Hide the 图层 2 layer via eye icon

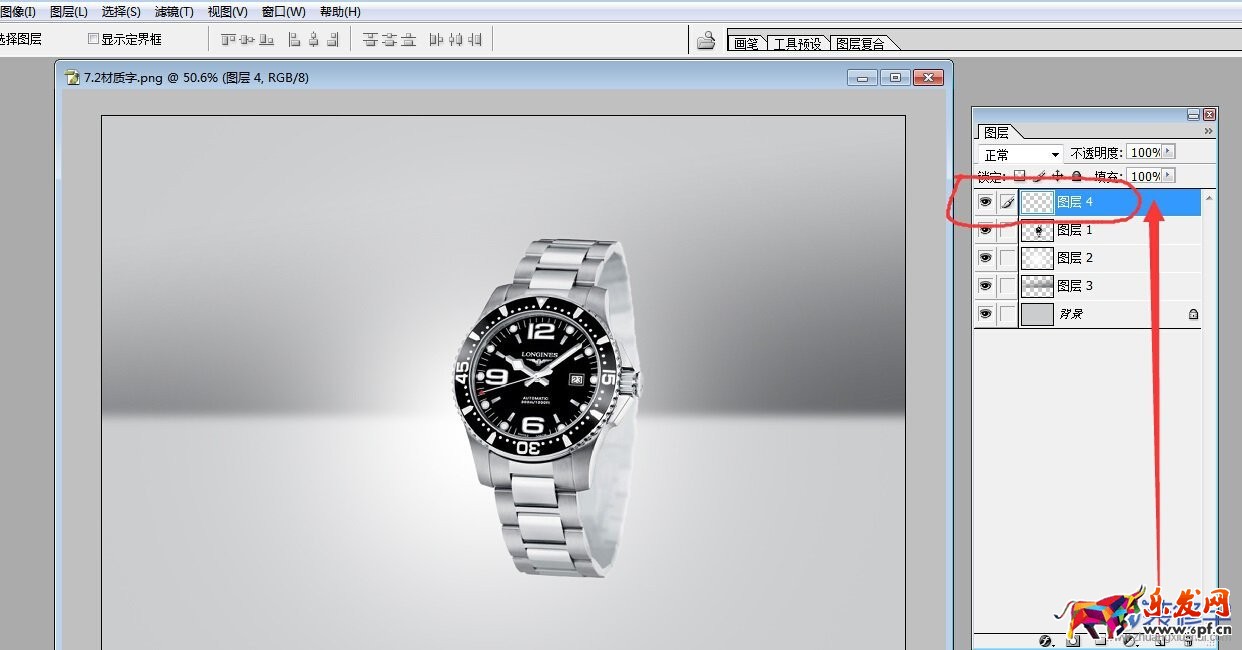(986, 258)
